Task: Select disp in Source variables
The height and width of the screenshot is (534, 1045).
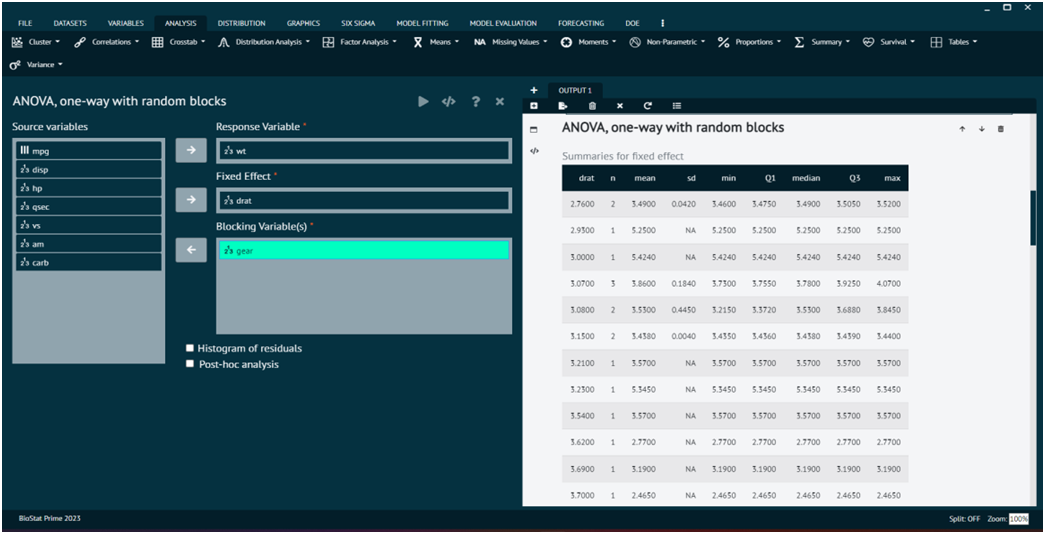Action: 89,169
